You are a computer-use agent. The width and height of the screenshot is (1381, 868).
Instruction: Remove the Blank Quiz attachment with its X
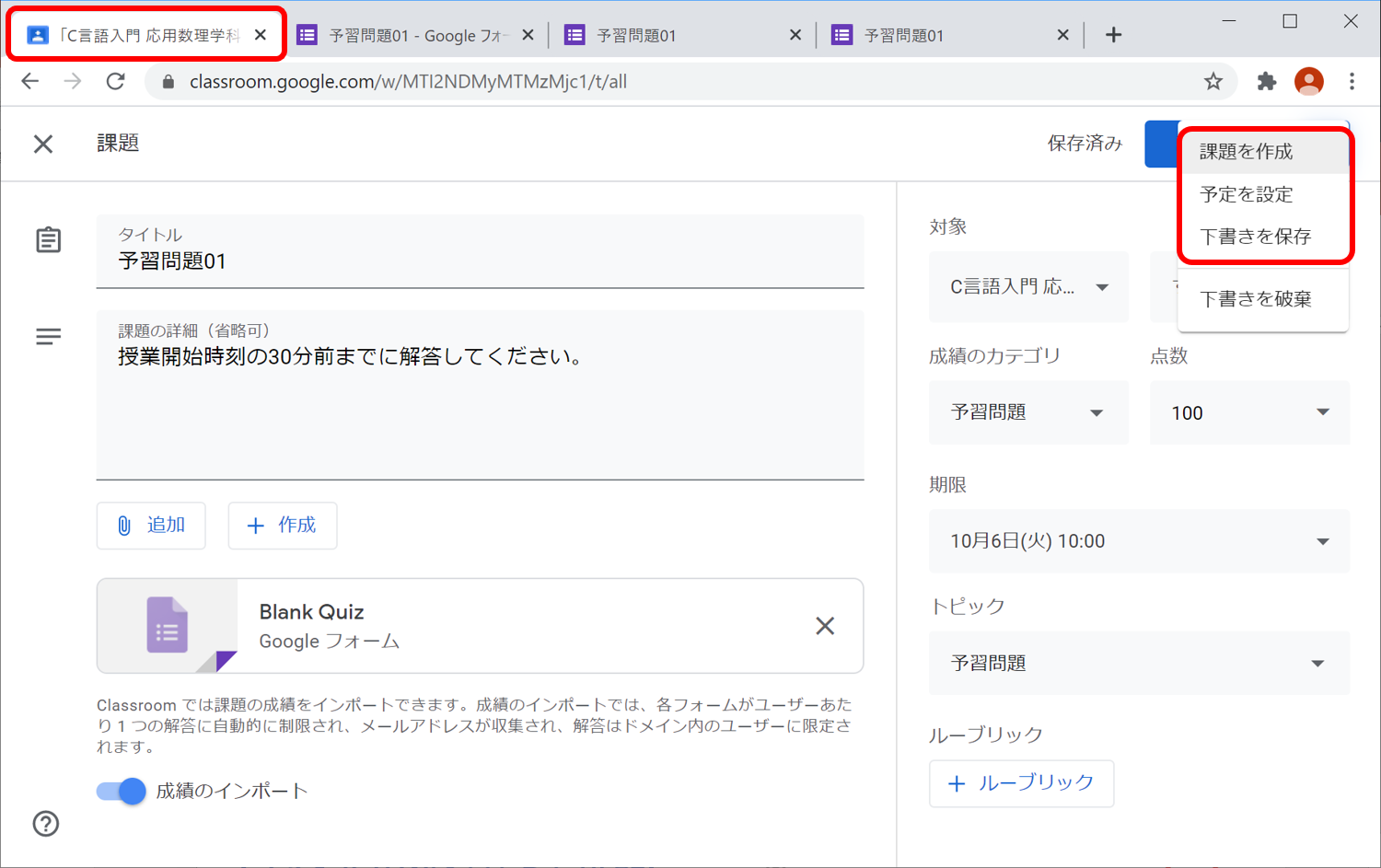[825, 626]
